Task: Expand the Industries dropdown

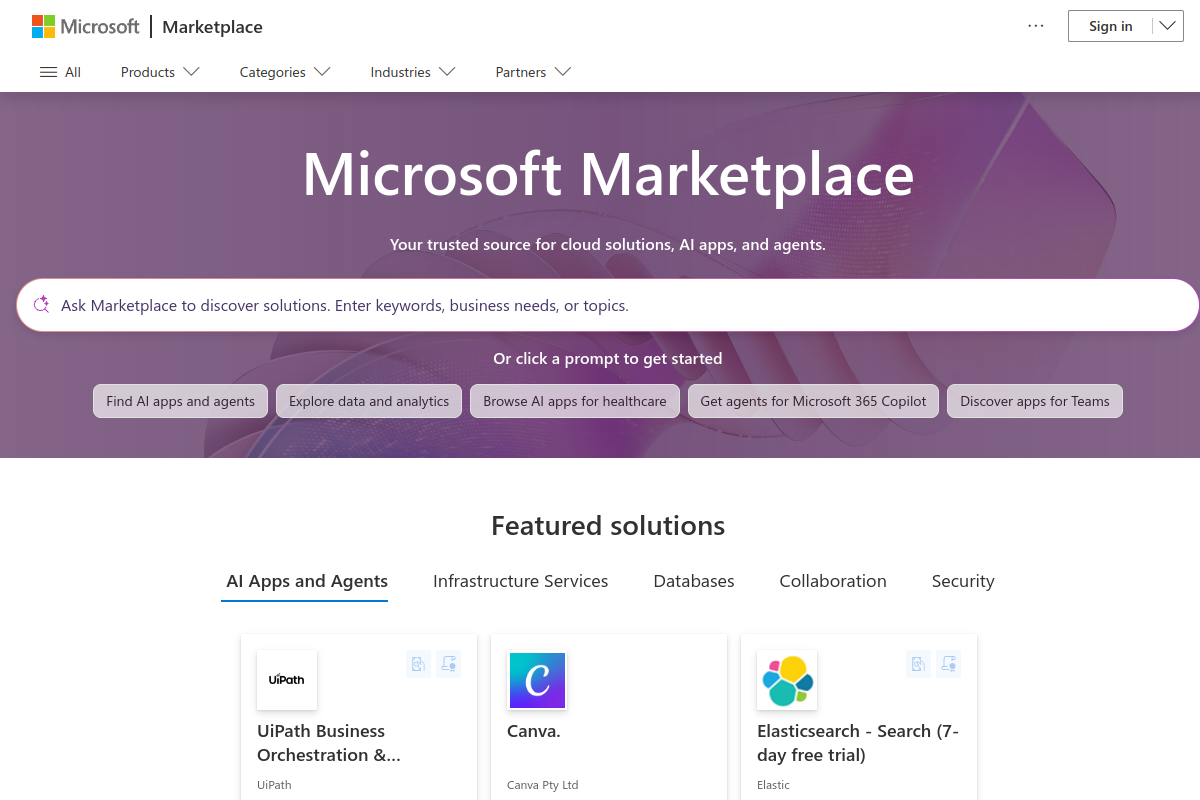Action: tap(413, 72)
